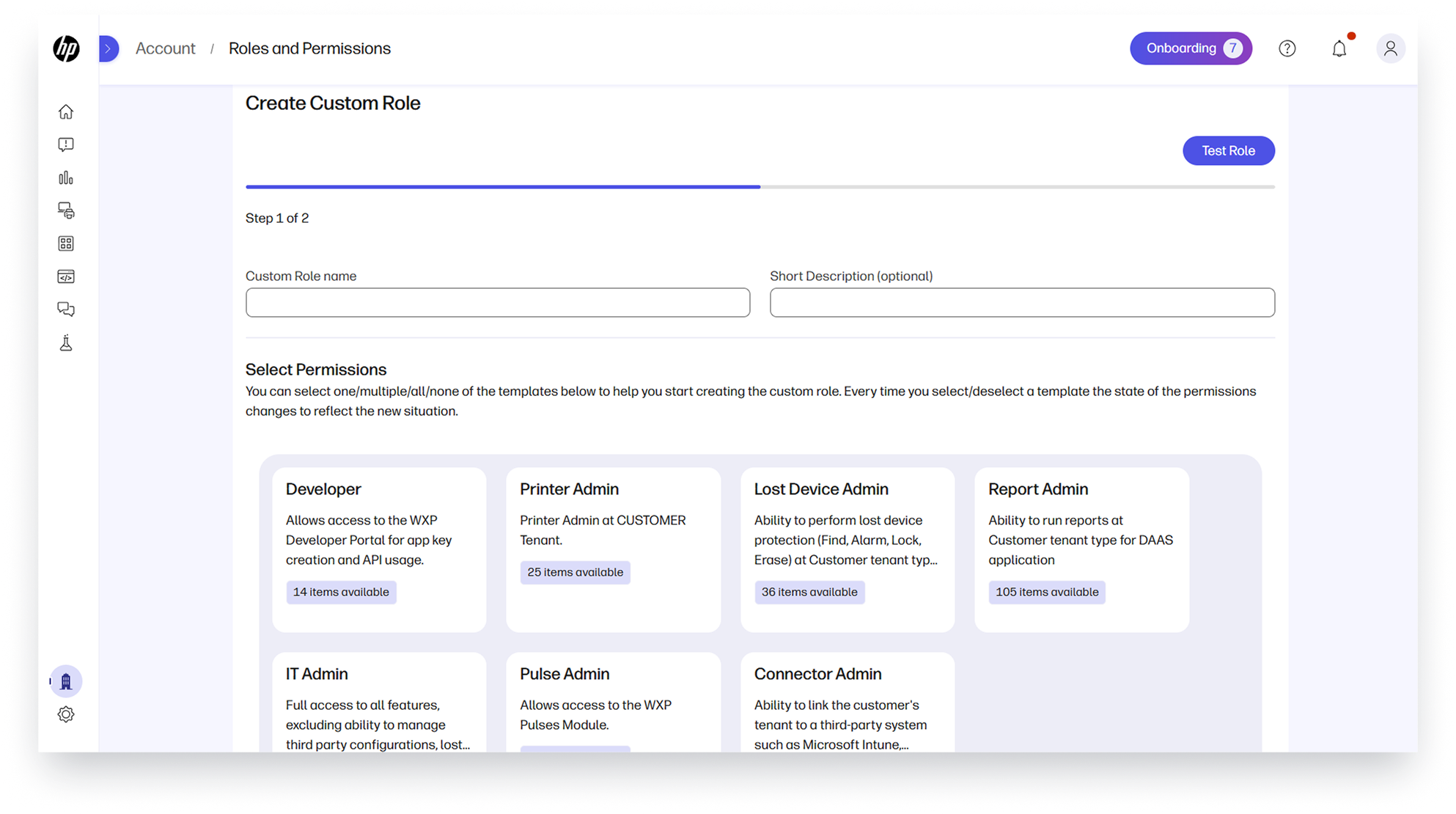Expand the sidebar with chevron arrow
The width and height of the screenshot is (1456, 814).
tap(109, 48)
